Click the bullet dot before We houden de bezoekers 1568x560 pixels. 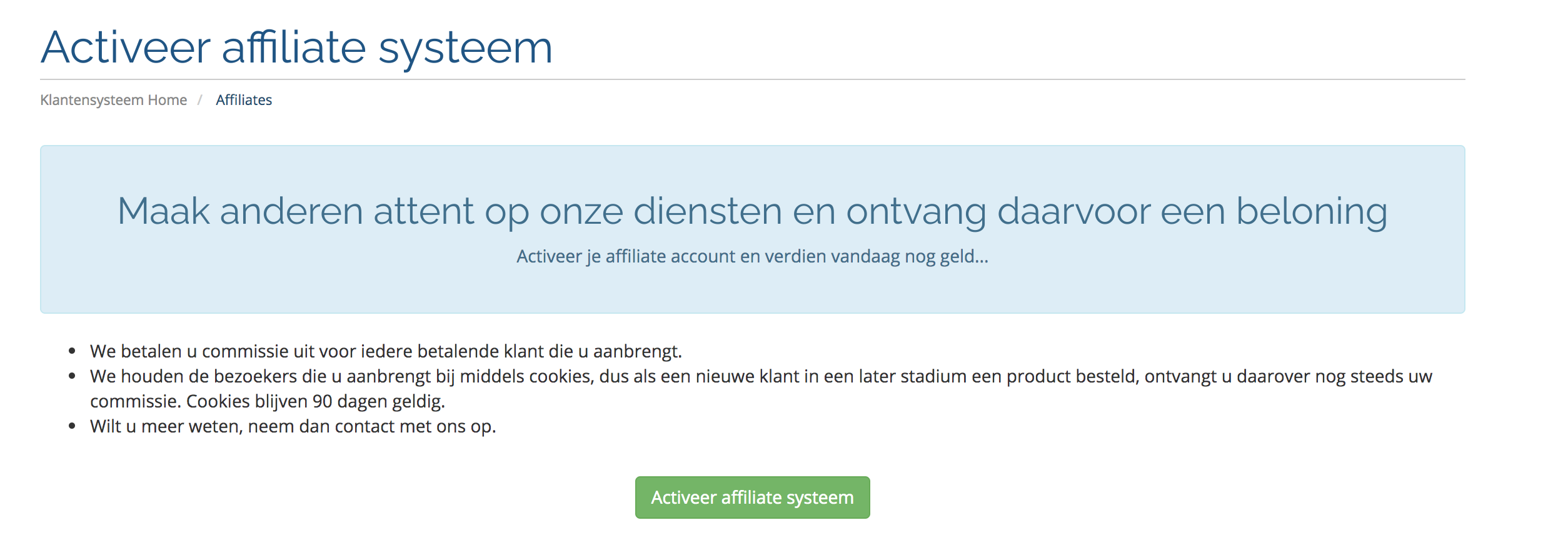(x=73, y=376)
